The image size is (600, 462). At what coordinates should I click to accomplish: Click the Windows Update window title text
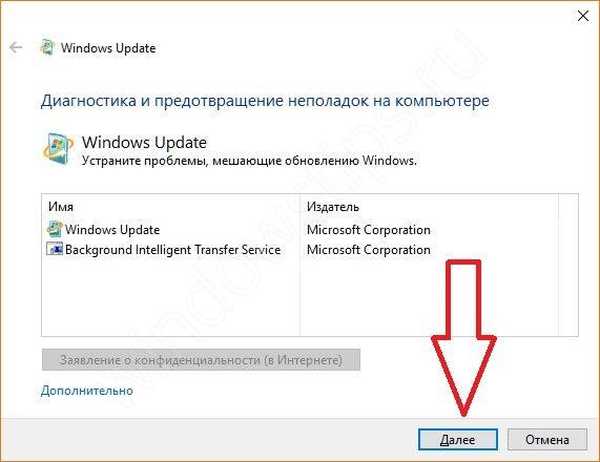coord(108,48)
